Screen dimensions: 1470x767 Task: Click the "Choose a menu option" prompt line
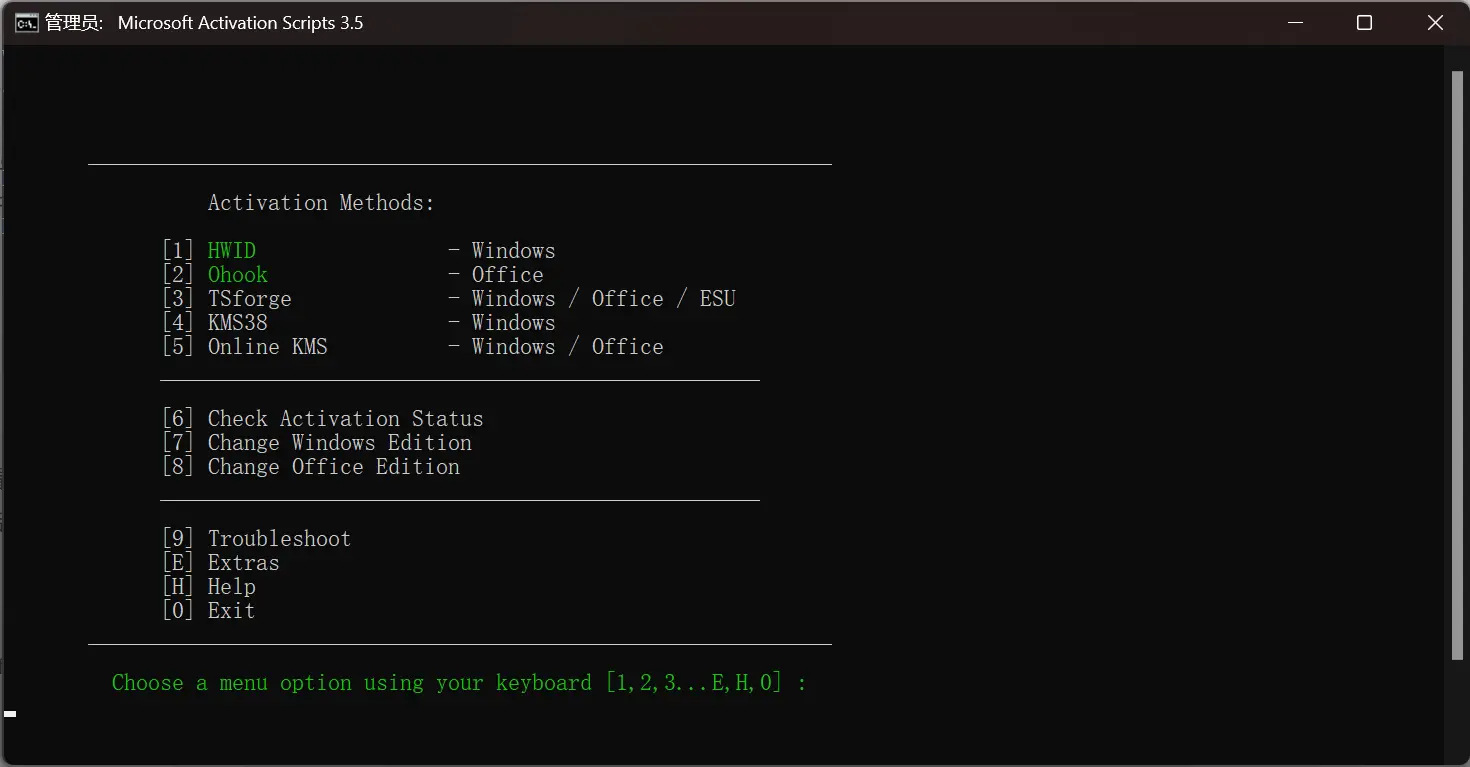(x=459, y=683)
